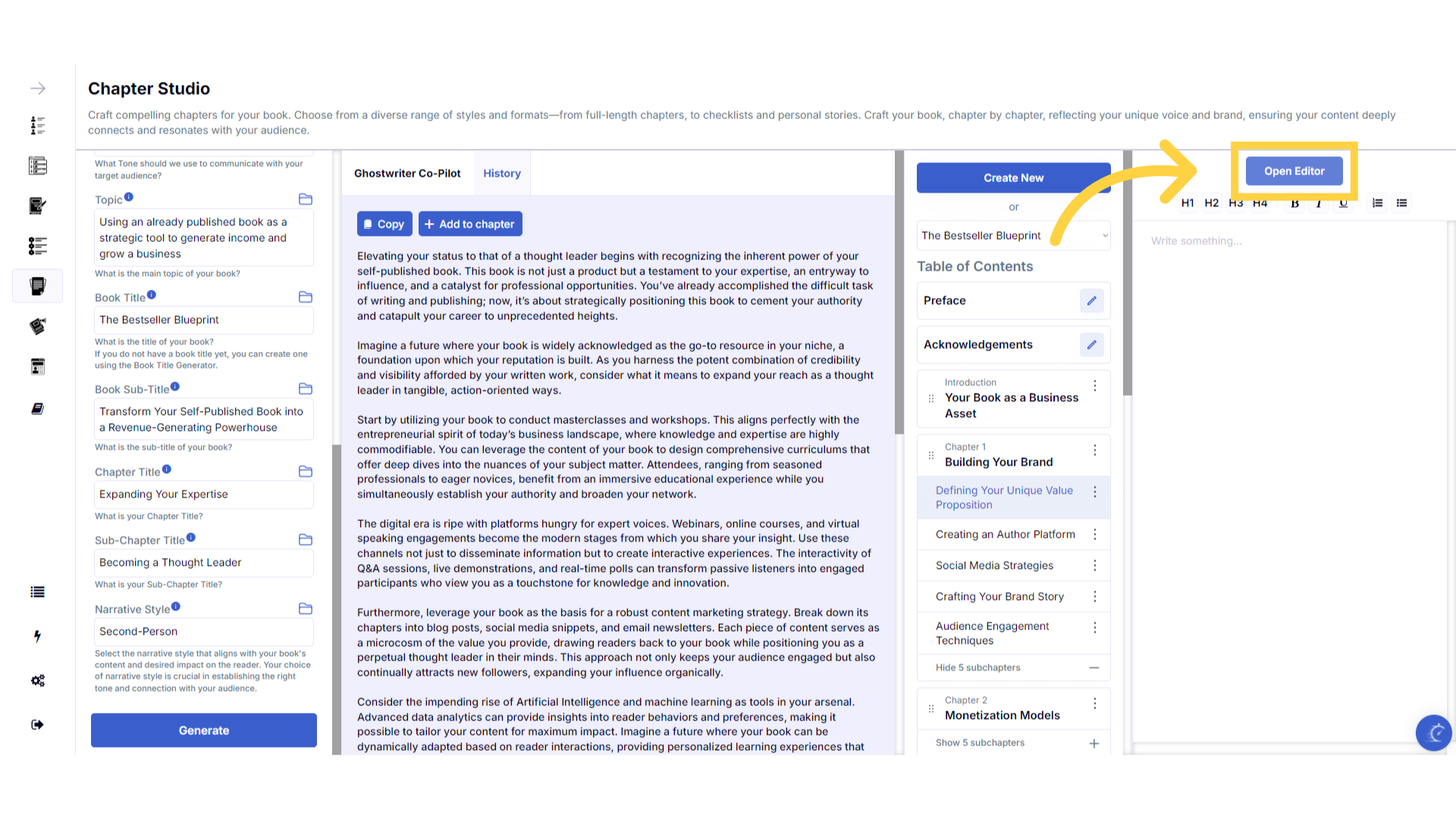Apply H1 heading formatting
This screenshot has width=1456, height=819.
coord(1188,203)
